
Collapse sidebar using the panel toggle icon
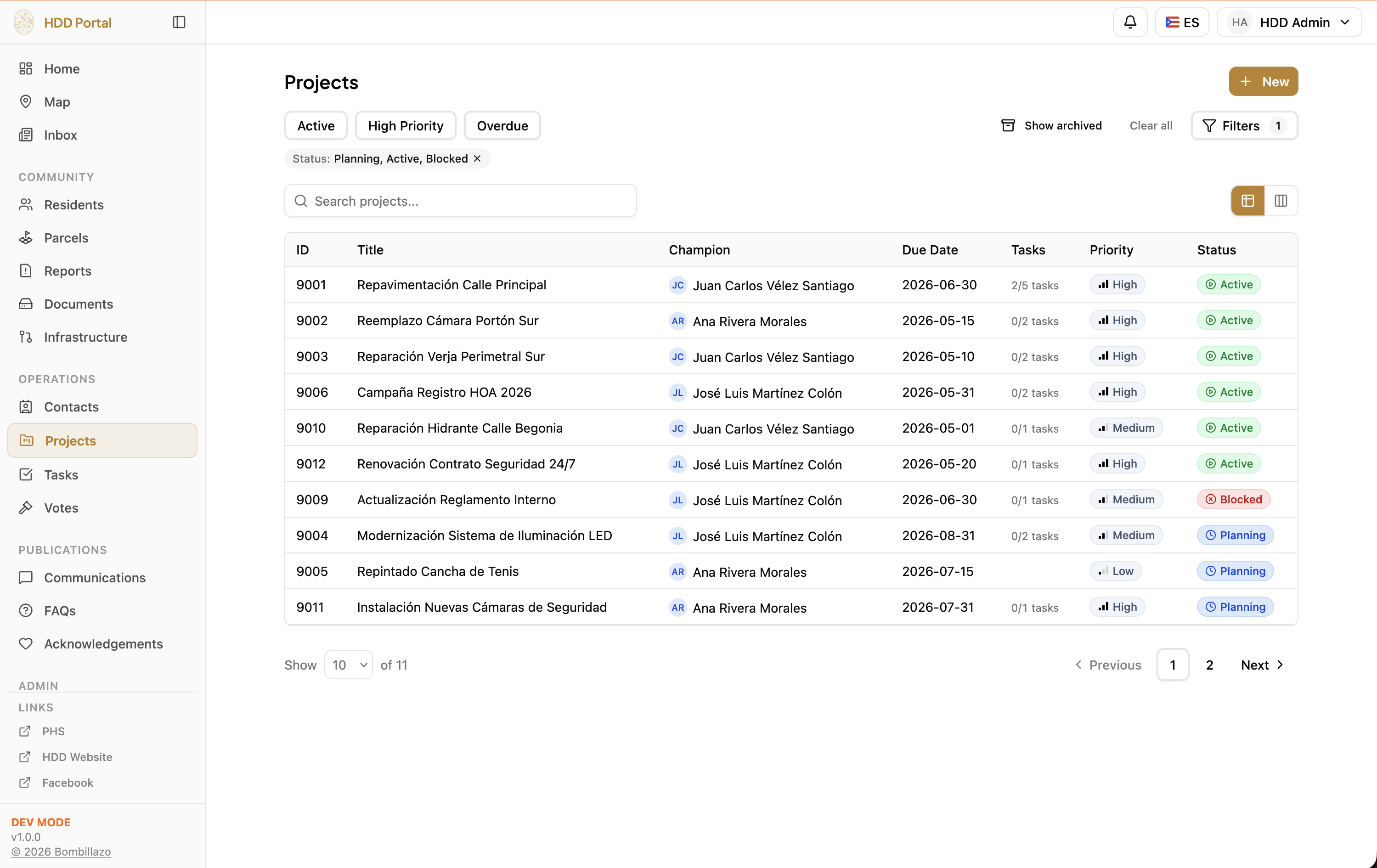tap(179, 23)
